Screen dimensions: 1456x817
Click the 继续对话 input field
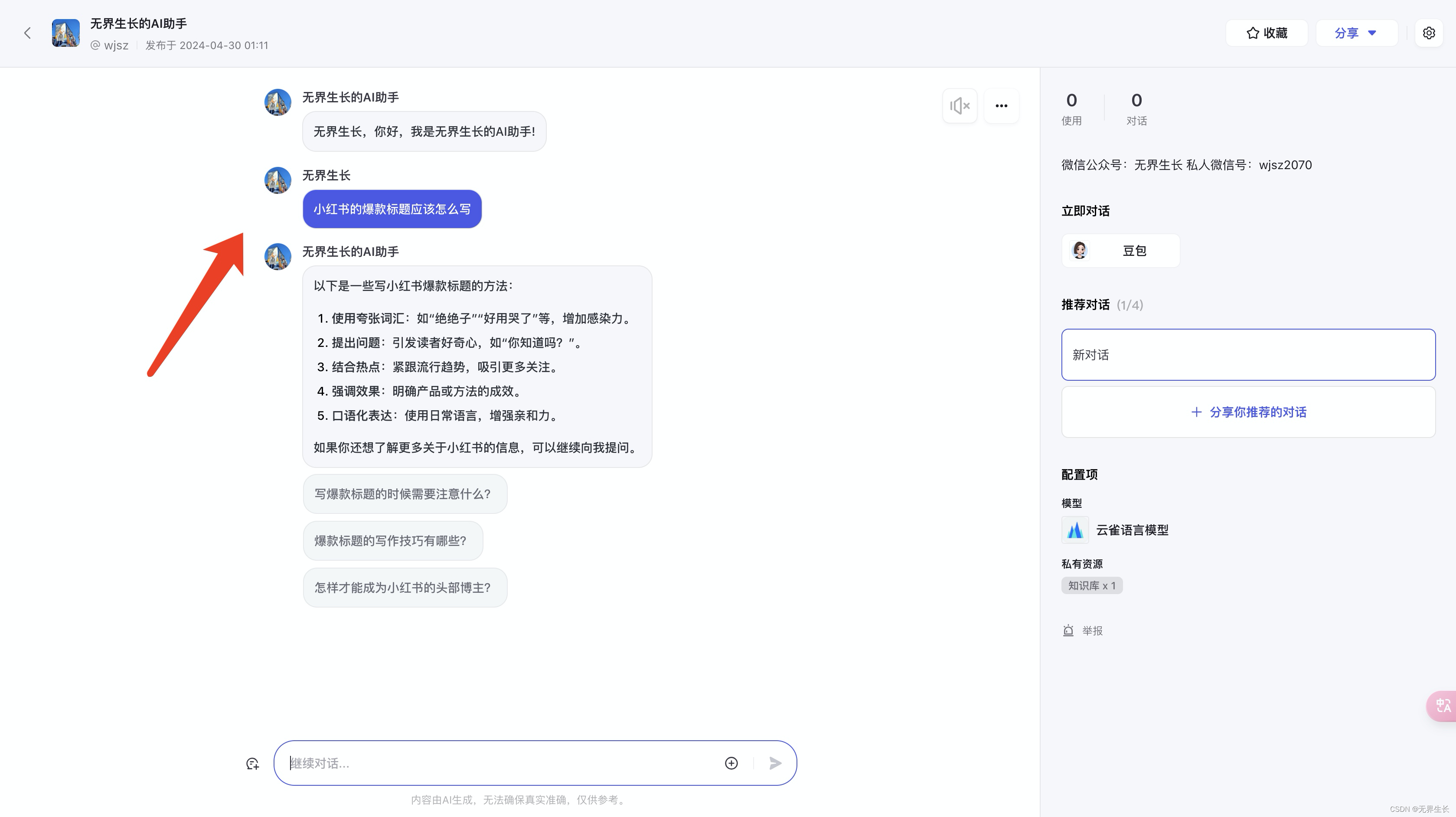pyautogui.click(x=497, y=763)
